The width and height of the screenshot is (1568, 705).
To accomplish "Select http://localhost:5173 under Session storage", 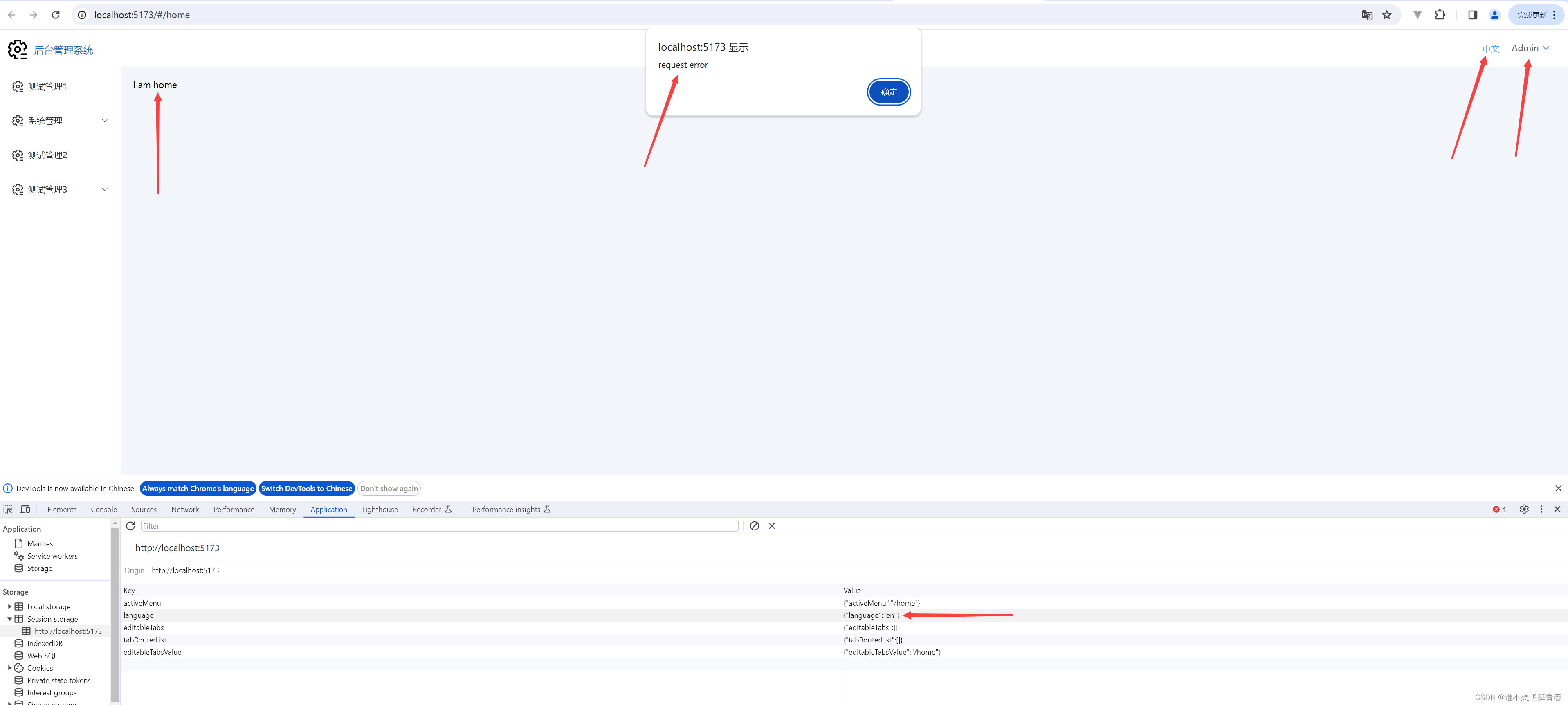I will (x=67, y=631).
